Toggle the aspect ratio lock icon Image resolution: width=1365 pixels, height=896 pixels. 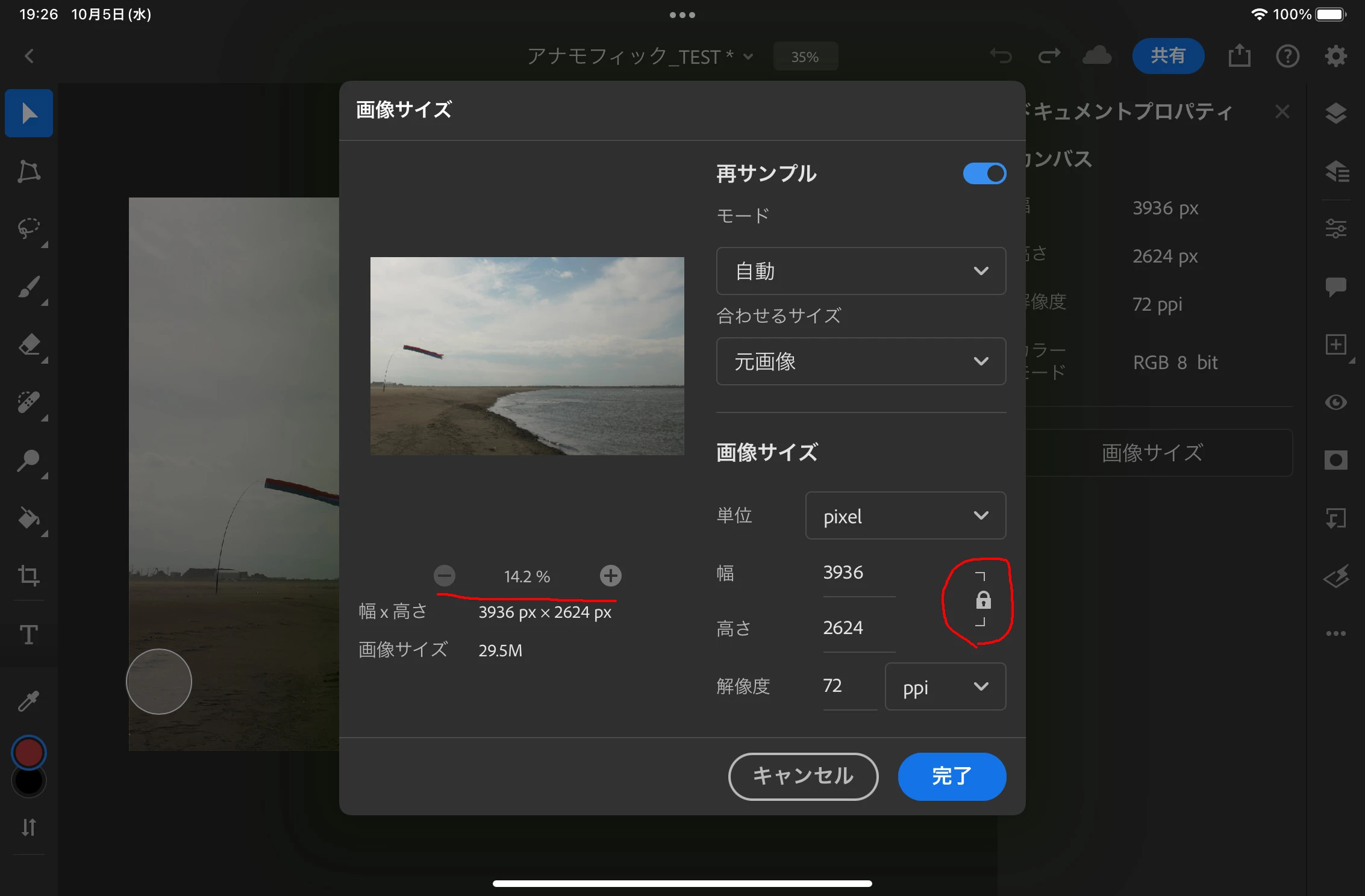click(x=982, y=600)
